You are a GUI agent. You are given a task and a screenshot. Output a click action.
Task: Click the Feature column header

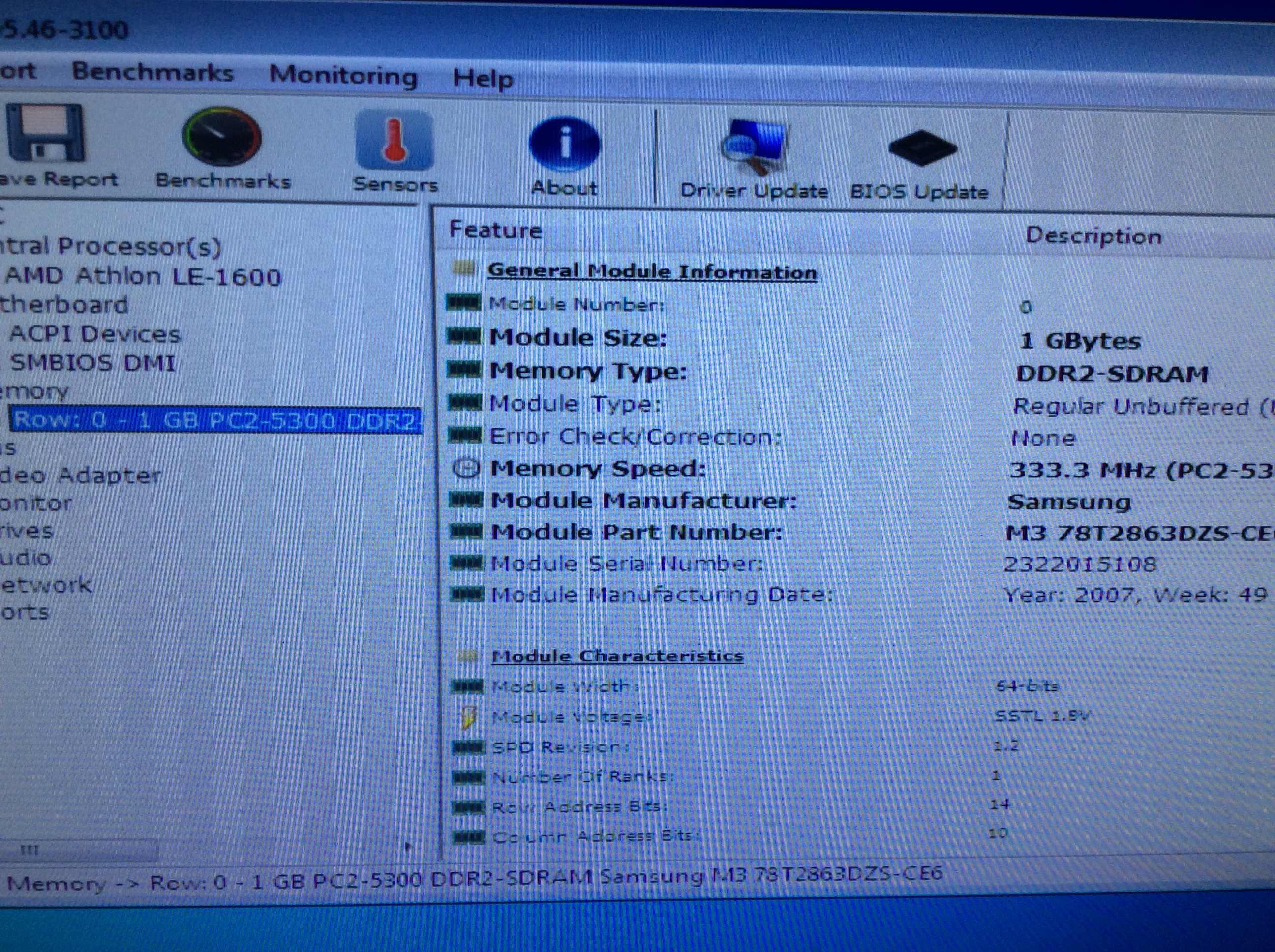(495, 231)
